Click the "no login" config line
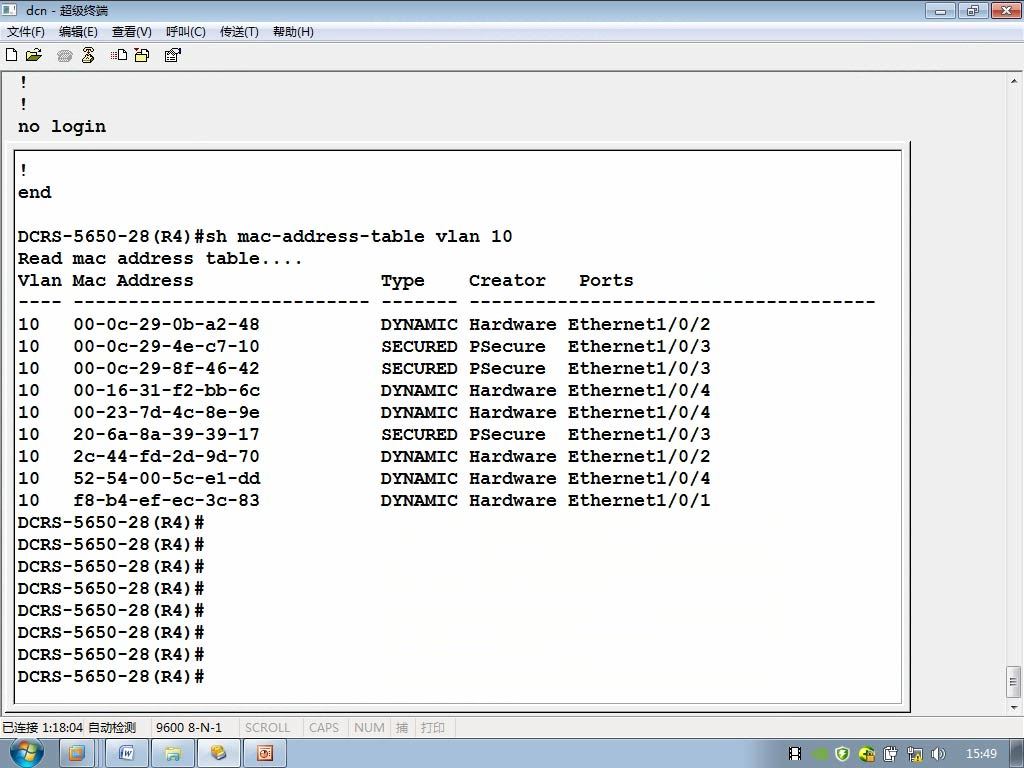1024x768 pixels. click(62, 127)
